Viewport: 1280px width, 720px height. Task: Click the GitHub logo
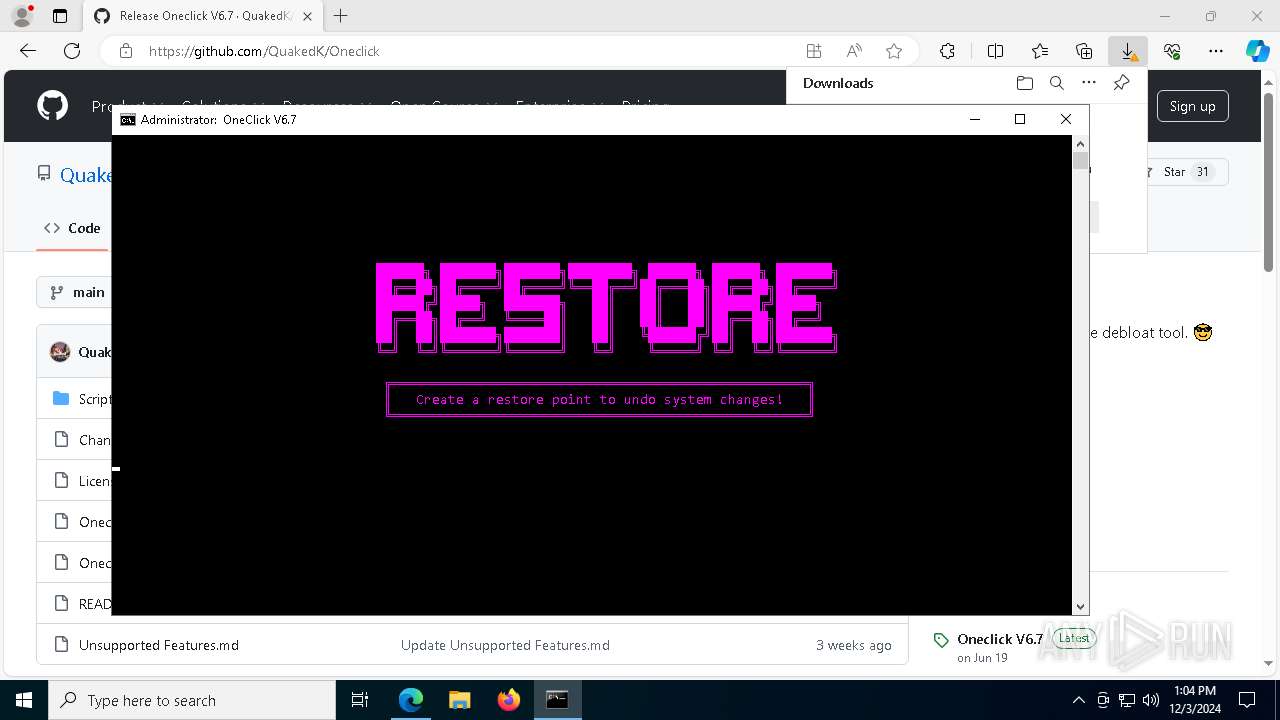[x=53, y=106]
